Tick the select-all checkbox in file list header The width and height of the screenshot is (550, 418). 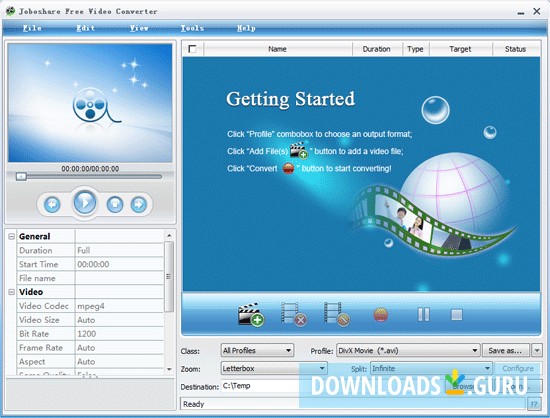[192, 49]
